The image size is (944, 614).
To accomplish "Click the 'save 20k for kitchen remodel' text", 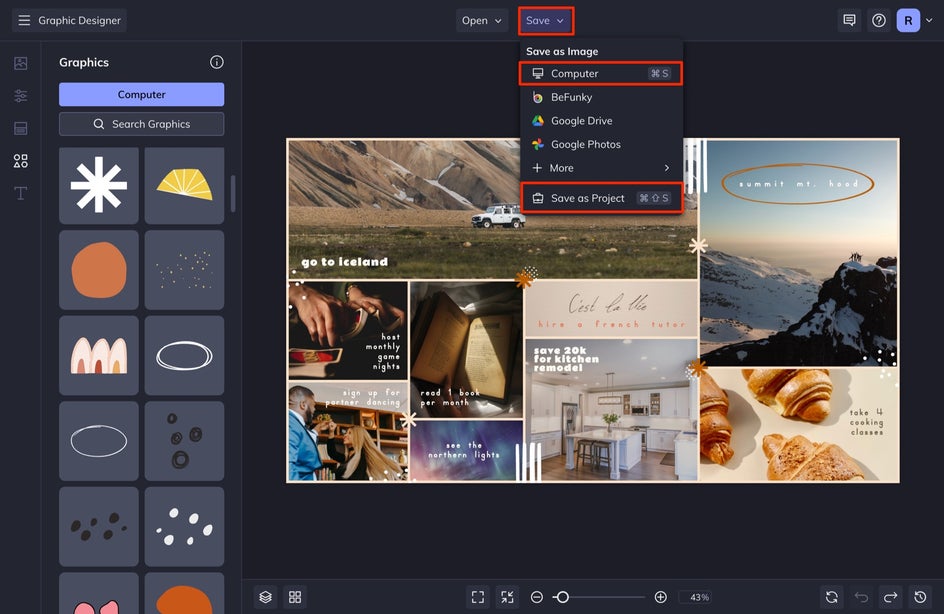I will click(x=566, y=359).
